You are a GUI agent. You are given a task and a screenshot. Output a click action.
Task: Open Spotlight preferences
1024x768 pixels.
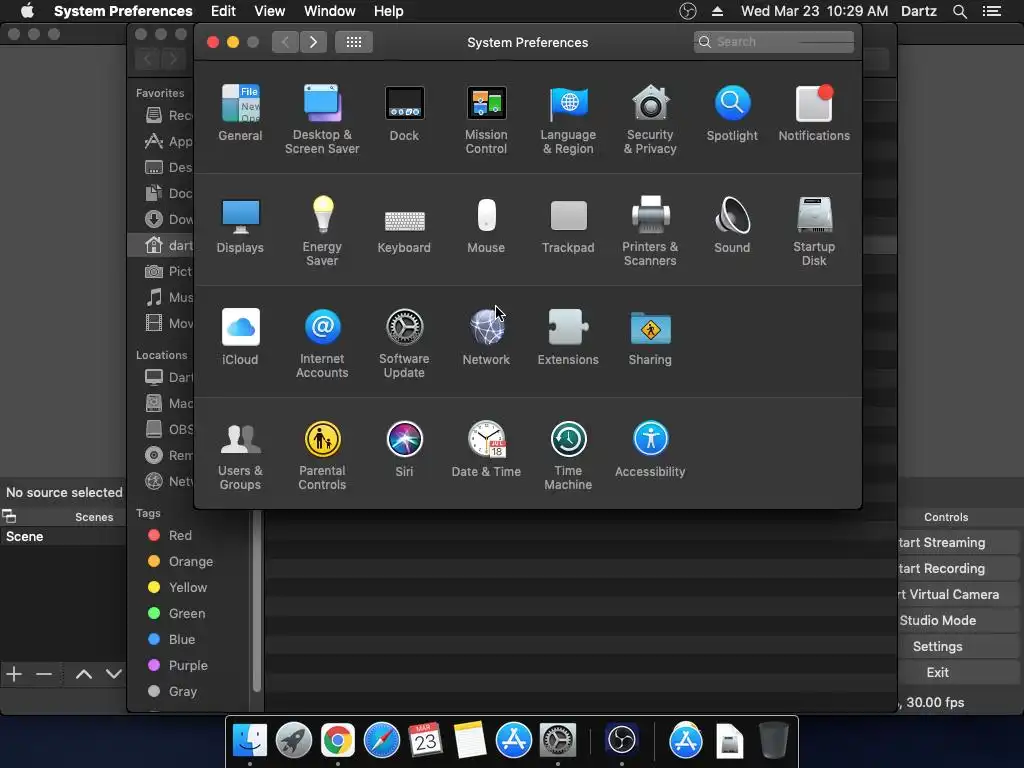tap(732, 113)
